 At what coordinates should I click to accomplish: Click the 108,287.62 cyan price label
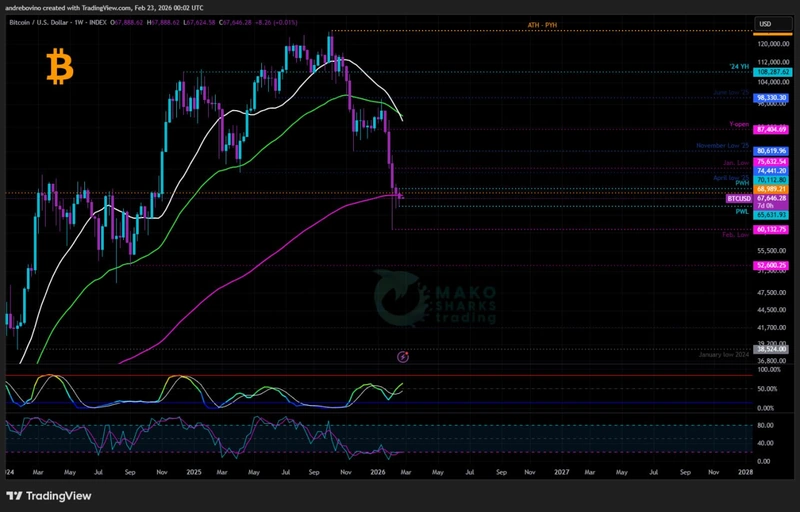(773, 73)
